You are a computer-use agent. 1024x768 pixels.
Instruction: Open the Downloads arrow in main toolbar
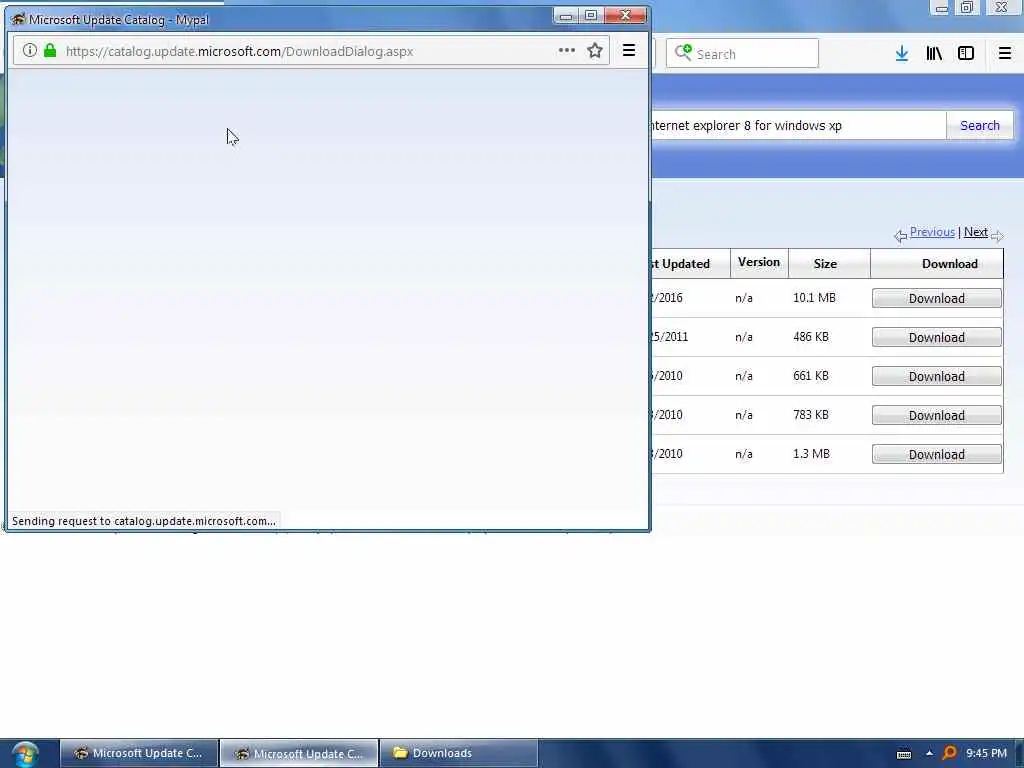coord(901,54)
